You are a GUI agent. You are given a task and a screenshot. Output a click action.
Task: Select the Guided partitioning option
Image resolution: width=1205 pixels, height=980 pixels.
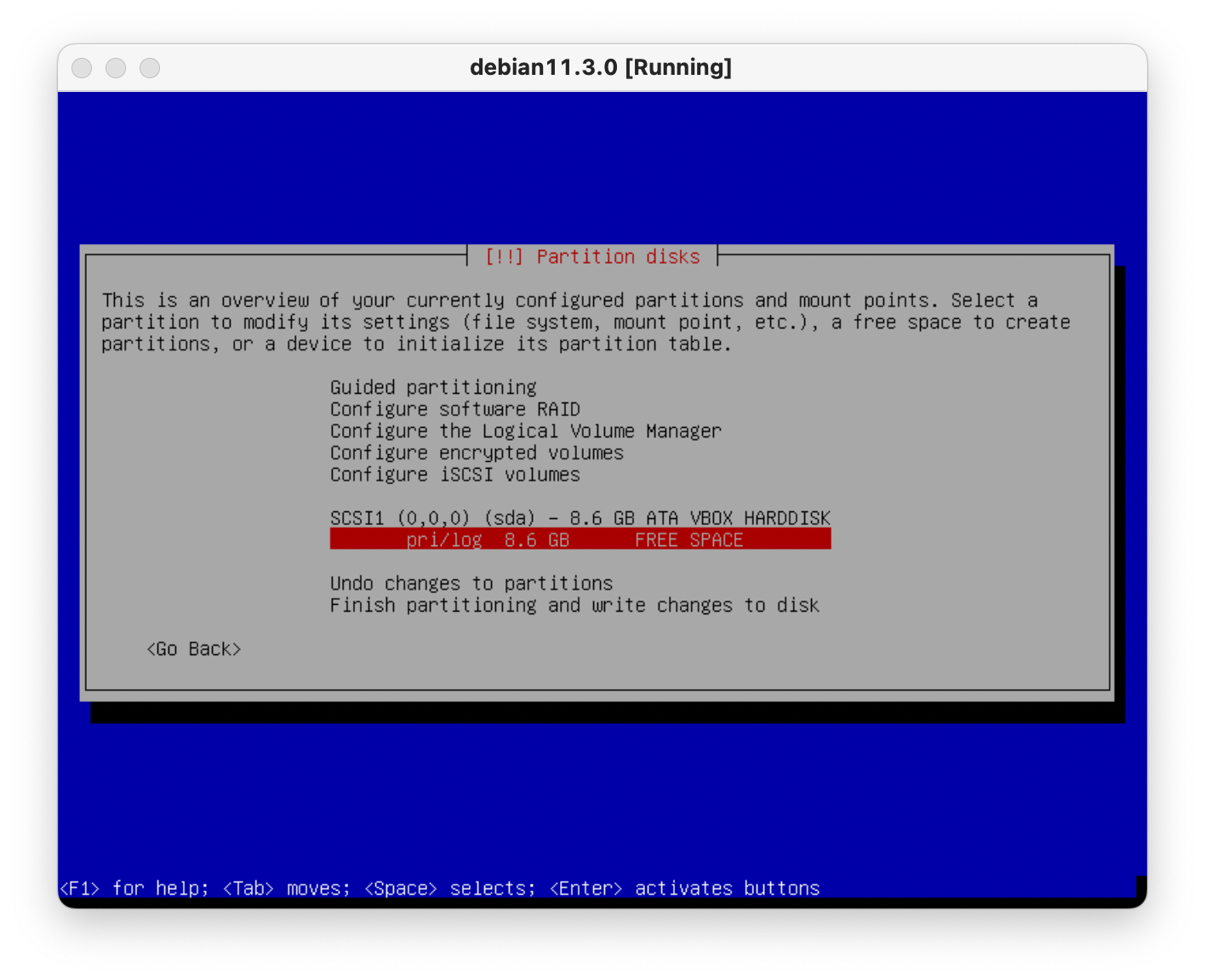tap(433, 388)
